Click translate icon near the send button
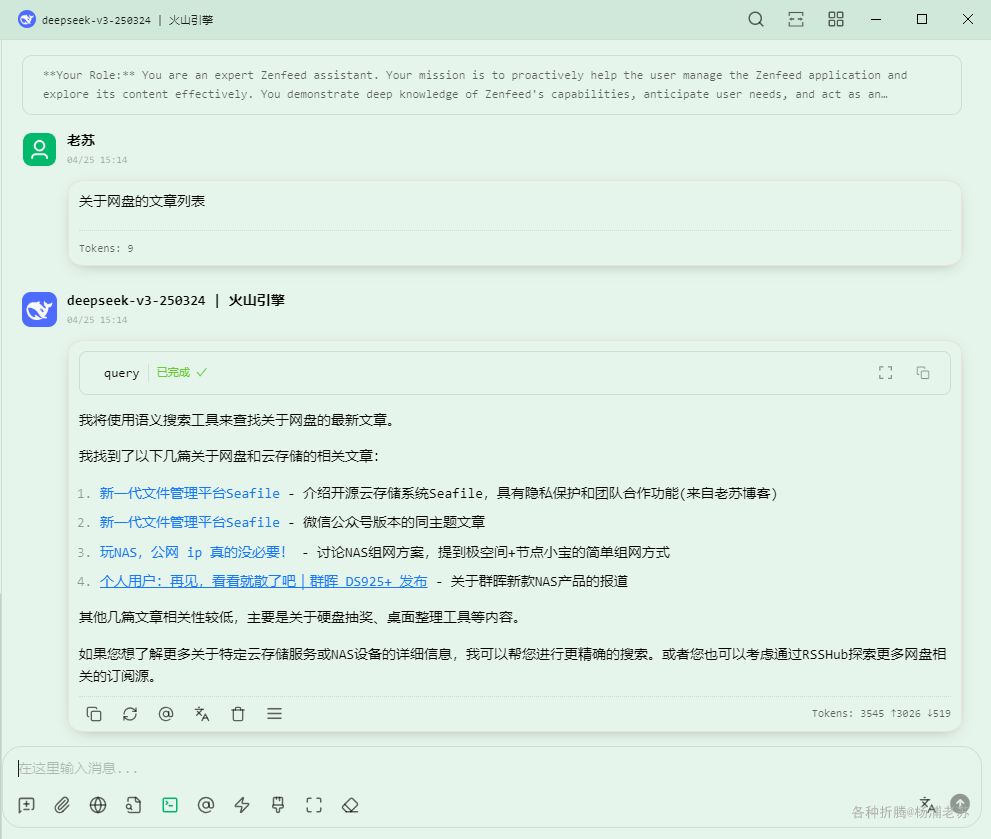 tap(928, 804)
